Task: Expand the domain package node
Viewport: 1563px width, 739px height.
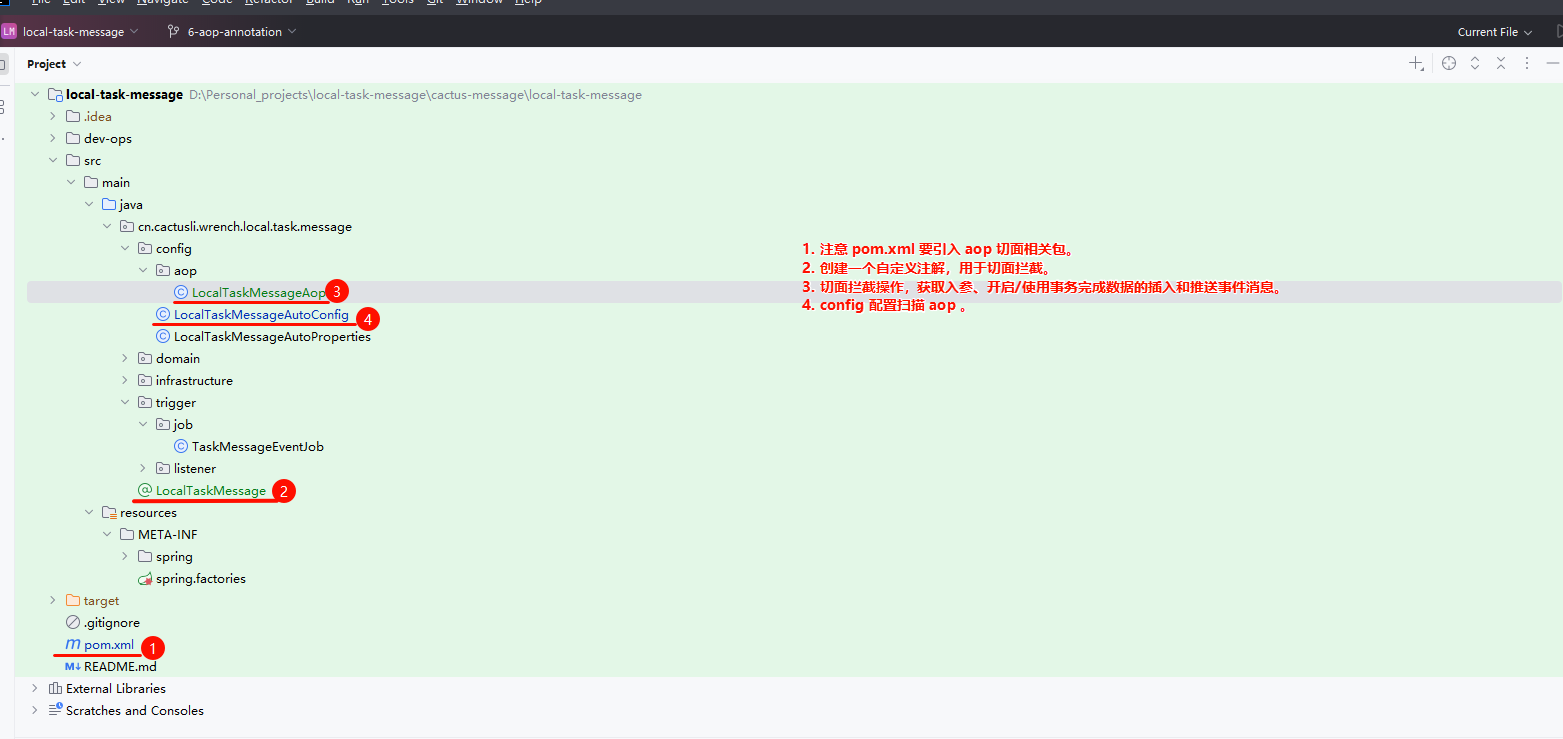Action: (x=125, y=359)
